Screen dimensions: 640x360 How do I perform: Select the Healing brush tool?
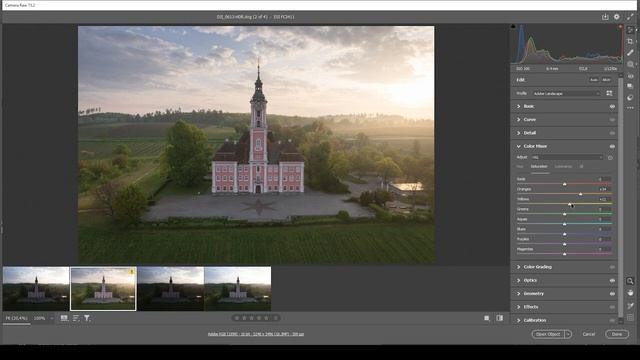(x=630, y=53)
